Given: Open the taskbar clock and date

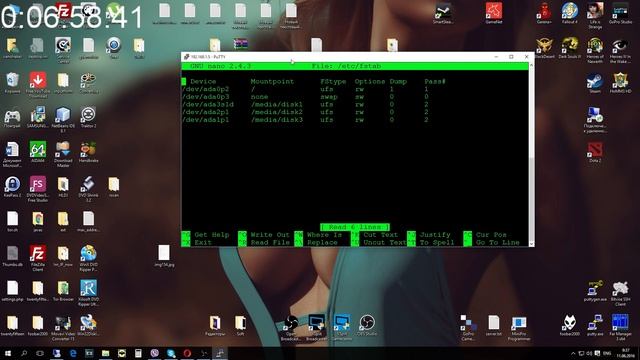Looking at the screenshot, I should 625,353.
